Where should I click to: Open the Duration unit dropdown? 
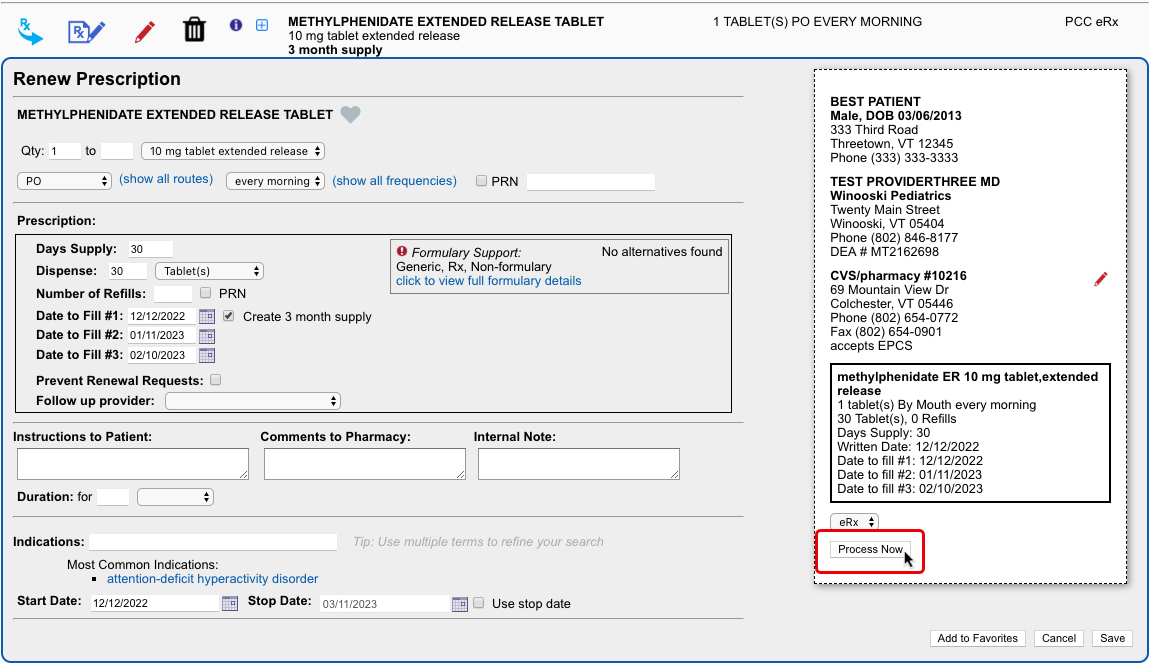[175, 497]
